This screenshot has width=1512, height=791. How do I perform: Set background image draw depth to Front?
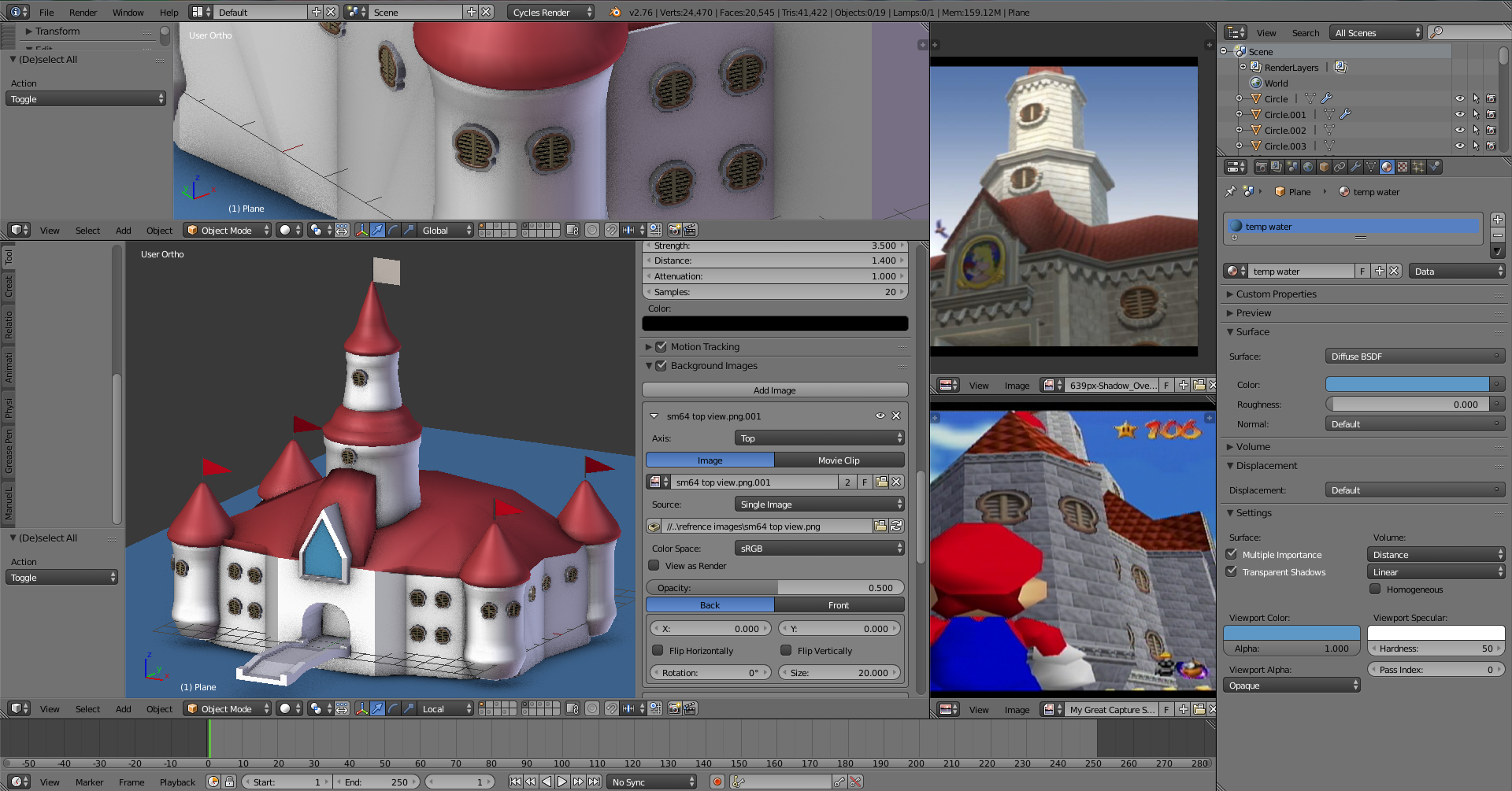[x=839, y=604]
